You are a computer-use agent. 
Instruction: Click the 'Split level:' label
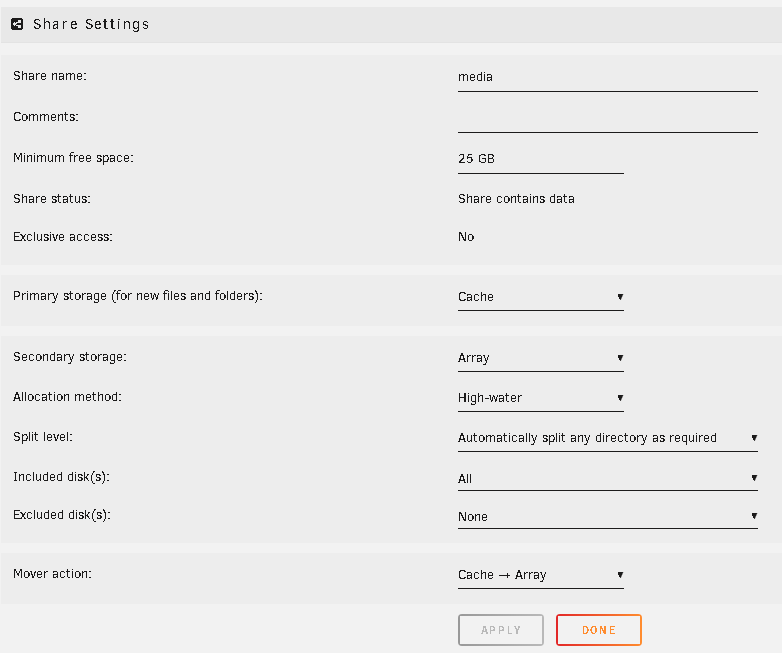pos(43,437)
